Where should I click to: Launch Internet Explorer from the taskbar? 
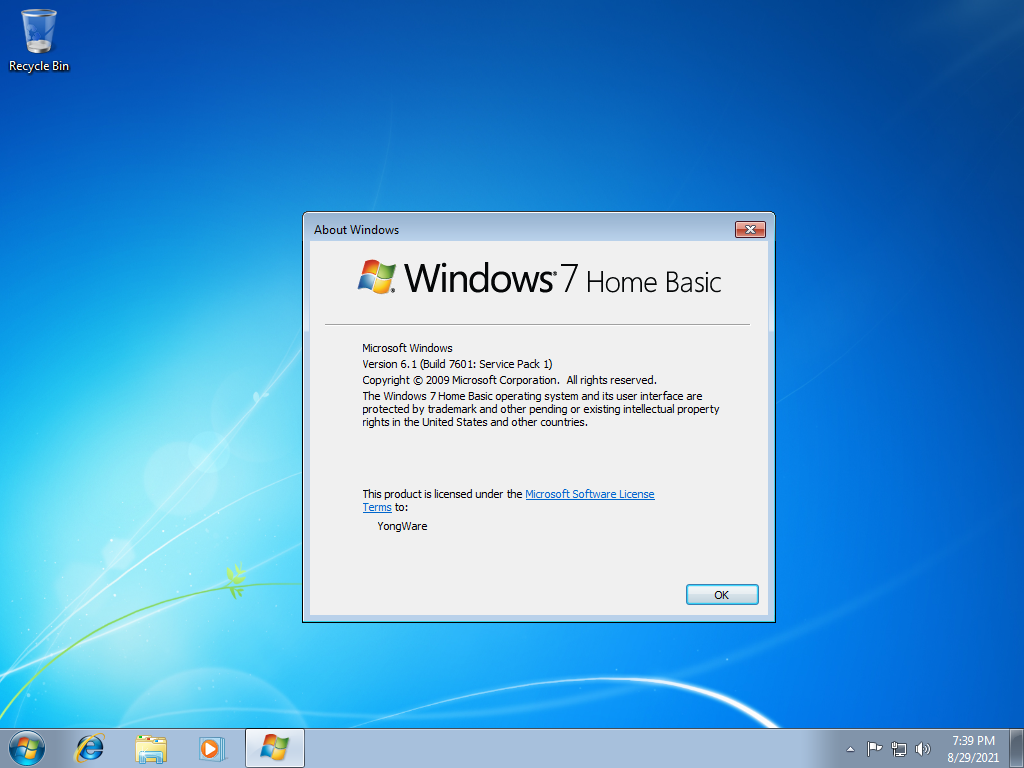[89, 748]
